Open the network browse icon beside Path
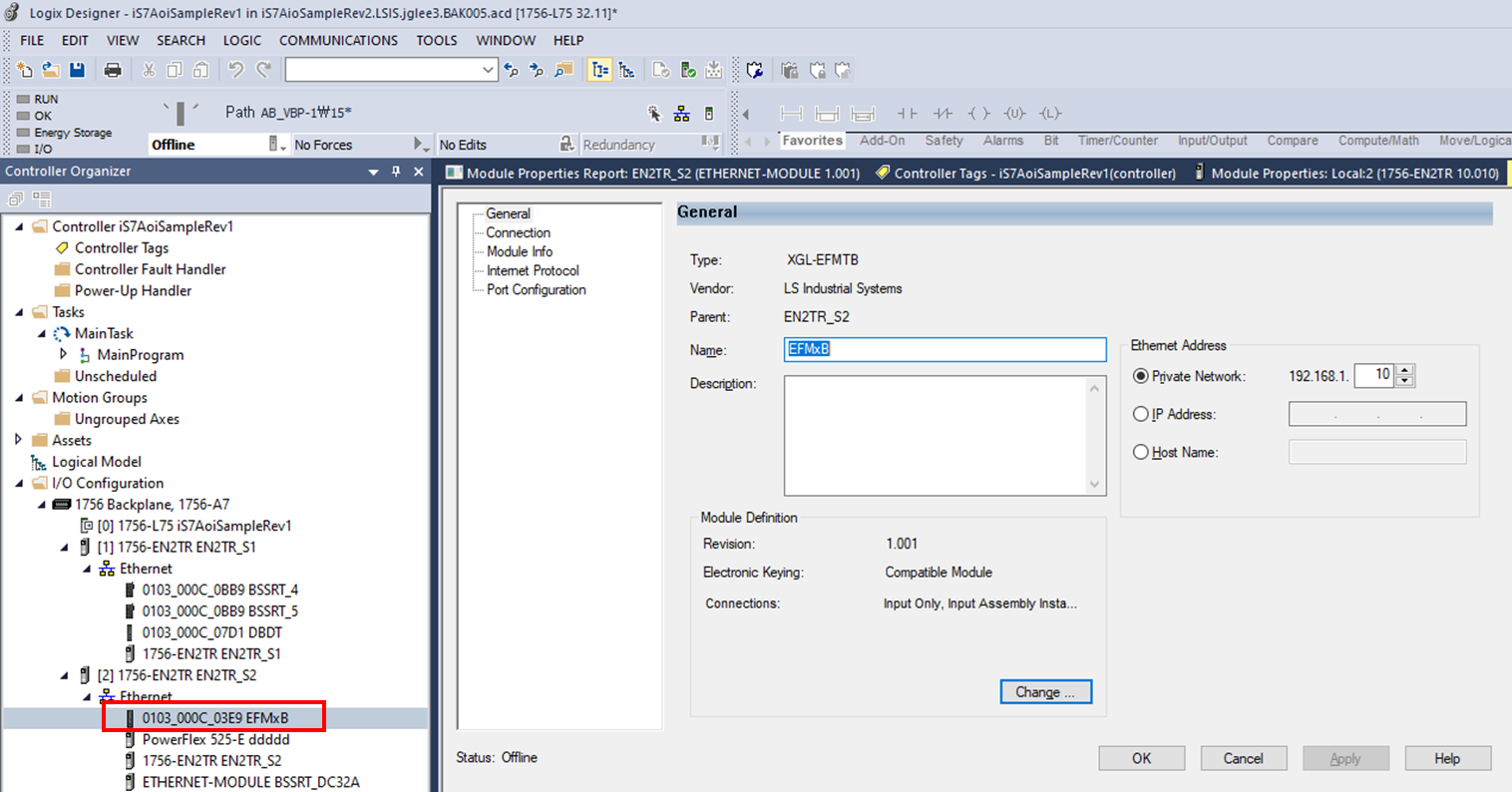This screenshot has width=1512, height=792. click(681, 114)
